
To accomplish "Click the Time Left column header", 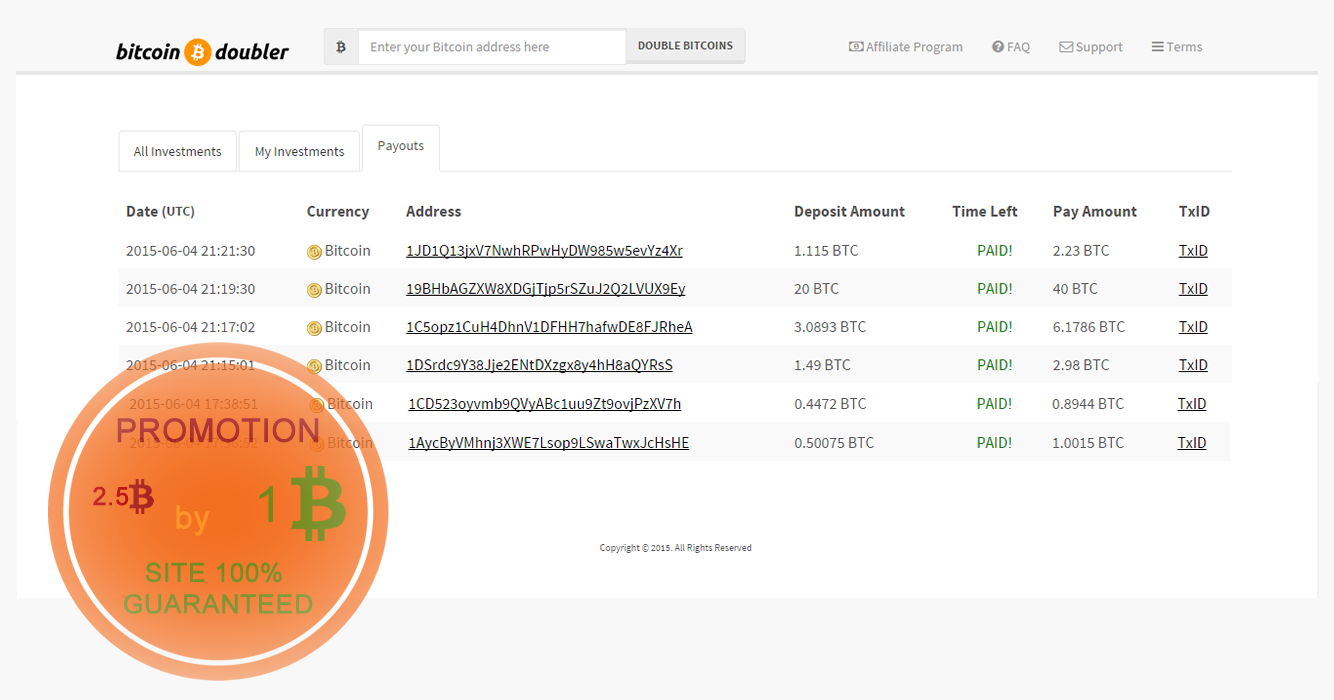I will pyautogui.click(x=985, y=211).
